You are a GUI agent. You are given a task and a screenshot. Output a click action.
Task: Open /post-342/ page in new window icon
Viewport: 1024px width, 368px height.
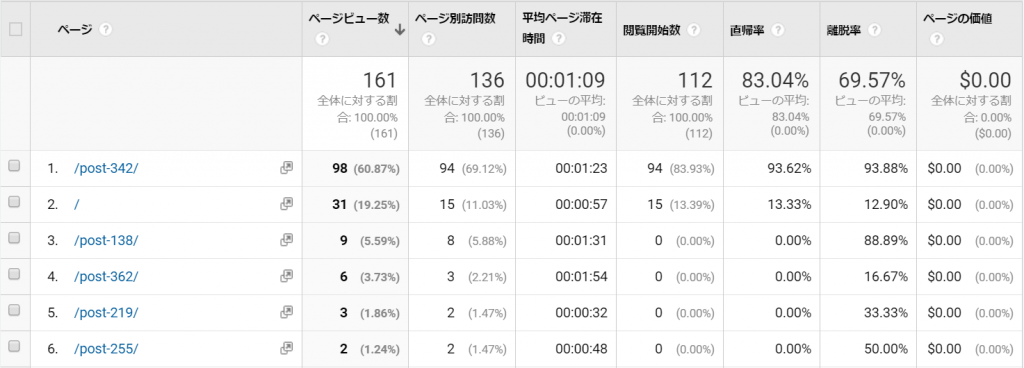286,168
